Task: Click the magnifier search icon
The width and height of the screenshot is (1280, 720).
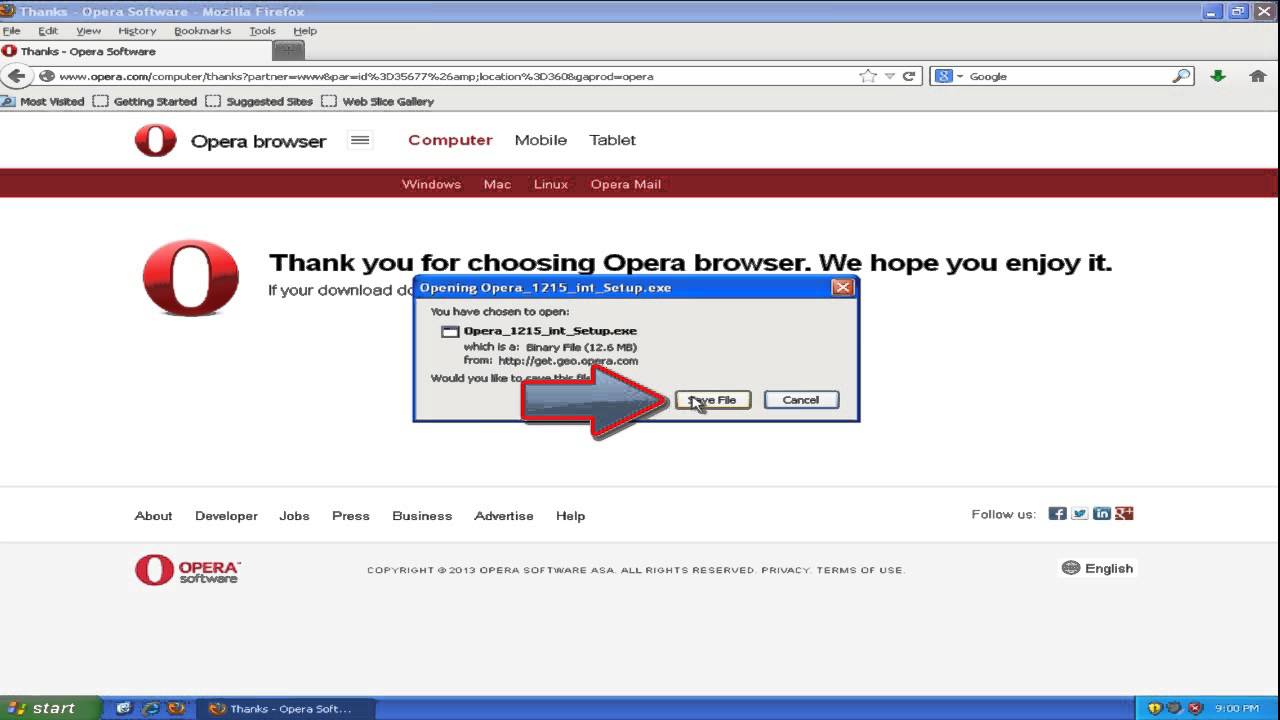Action: (x=1182, y=76)
